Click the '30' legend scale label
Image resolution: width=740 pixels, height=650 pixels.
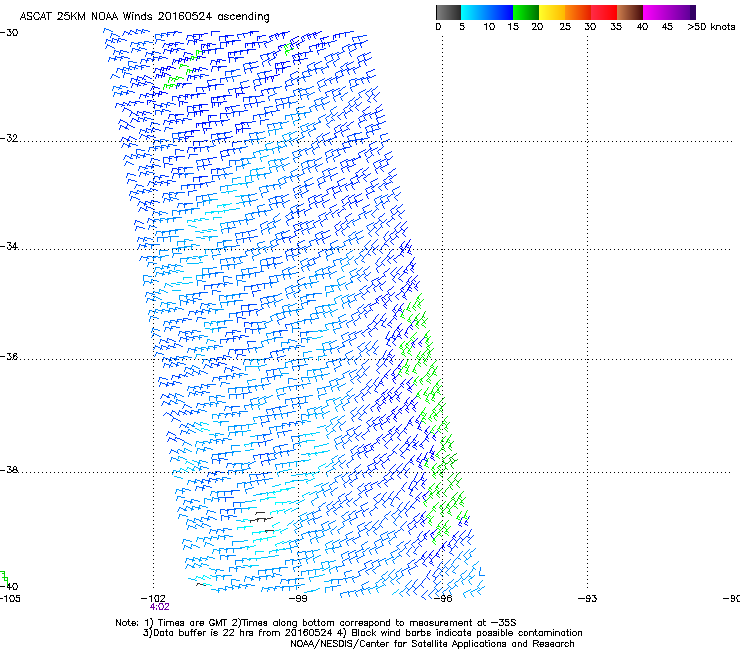tap(590, 27)
